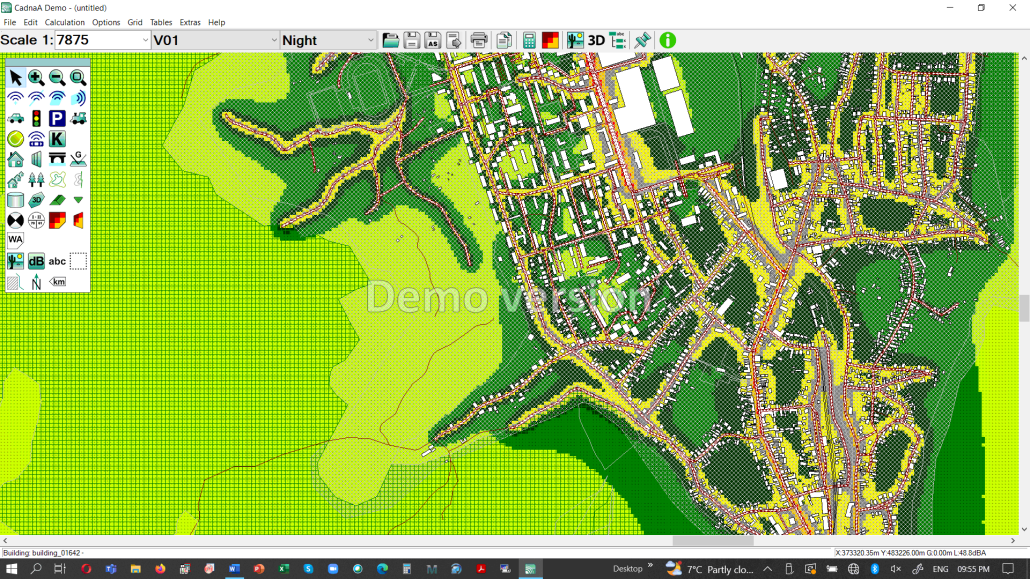Select the building house tool
Screen dimensions: 1030x579
(x=15, y=159)
